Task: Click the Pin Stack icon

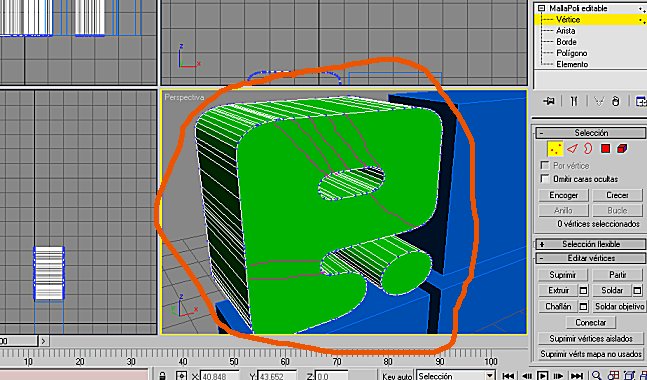Action: (x=549, y=101)
